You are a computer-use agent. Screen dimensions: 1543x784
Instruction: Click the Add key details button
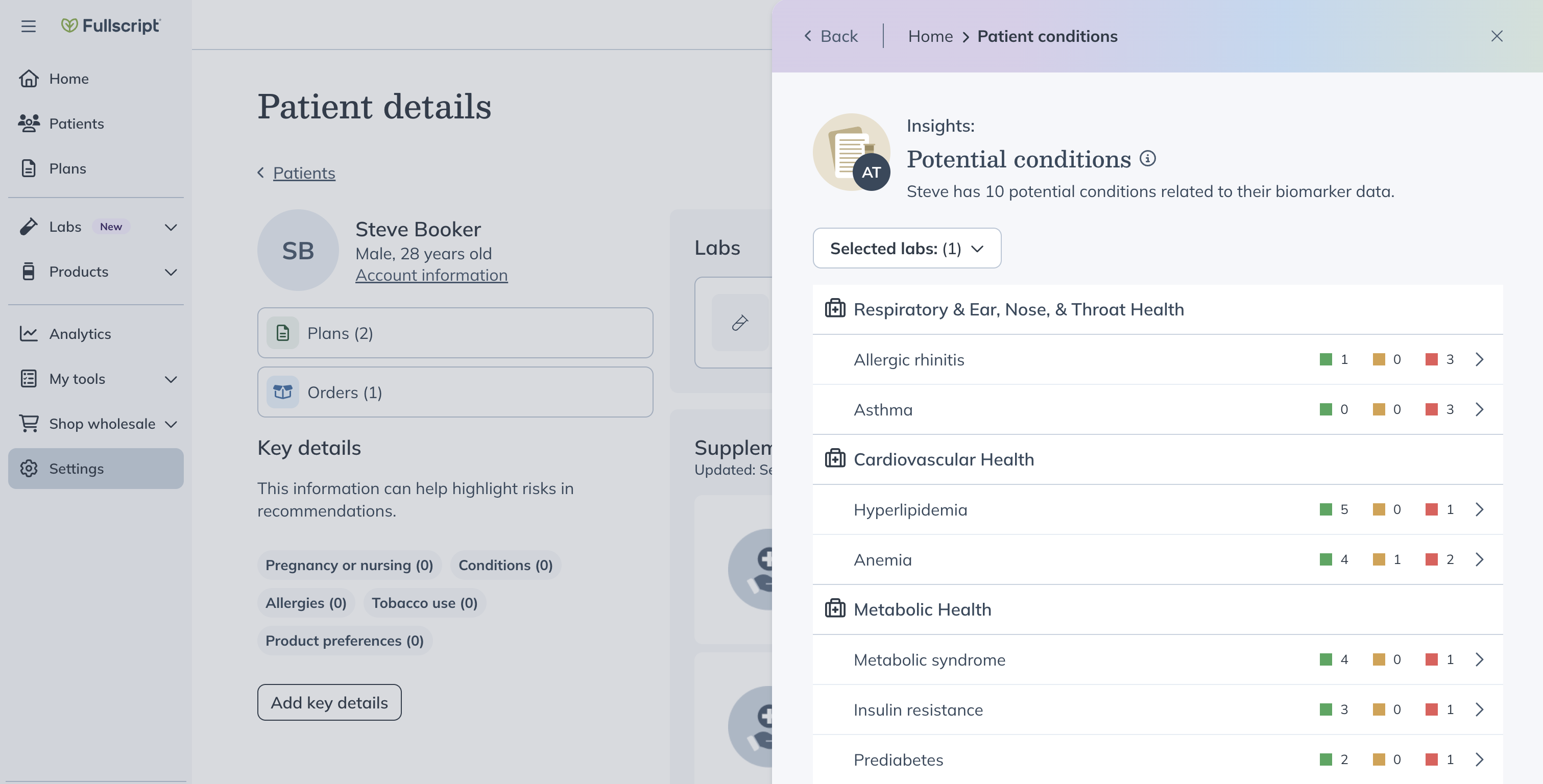[329, 702]
